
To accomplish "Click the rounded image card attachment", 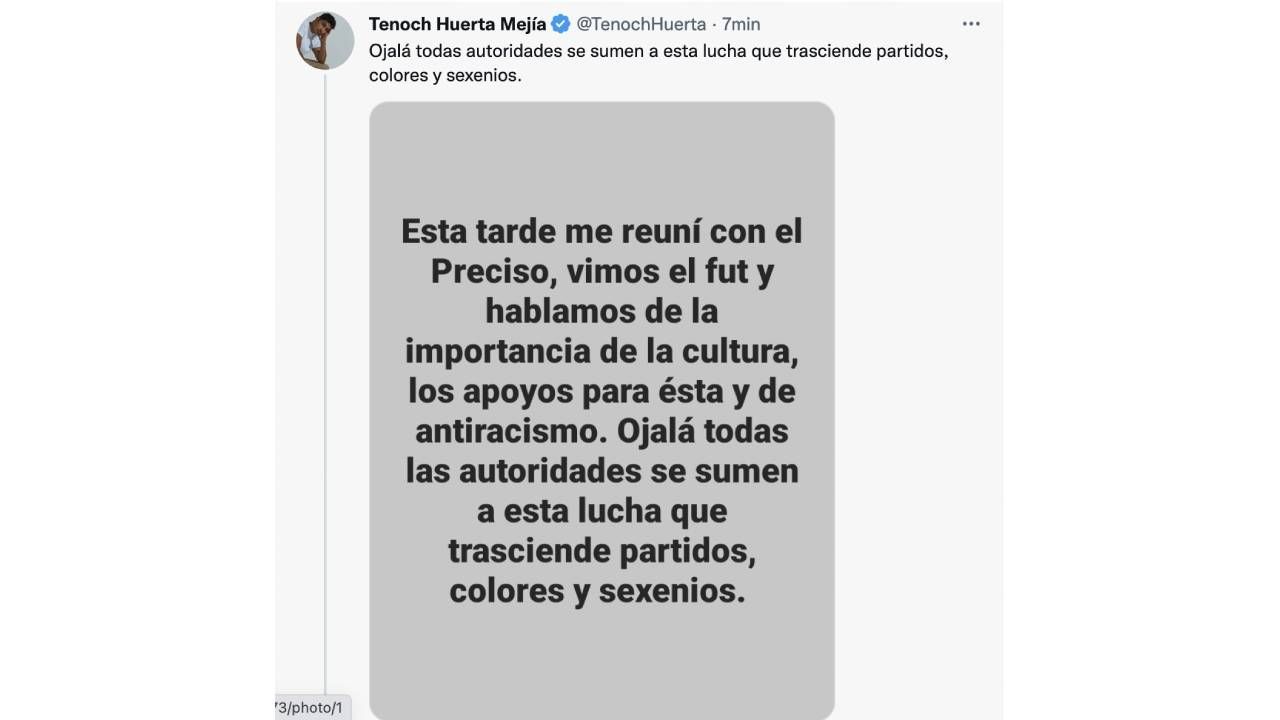I will point(601,410).
